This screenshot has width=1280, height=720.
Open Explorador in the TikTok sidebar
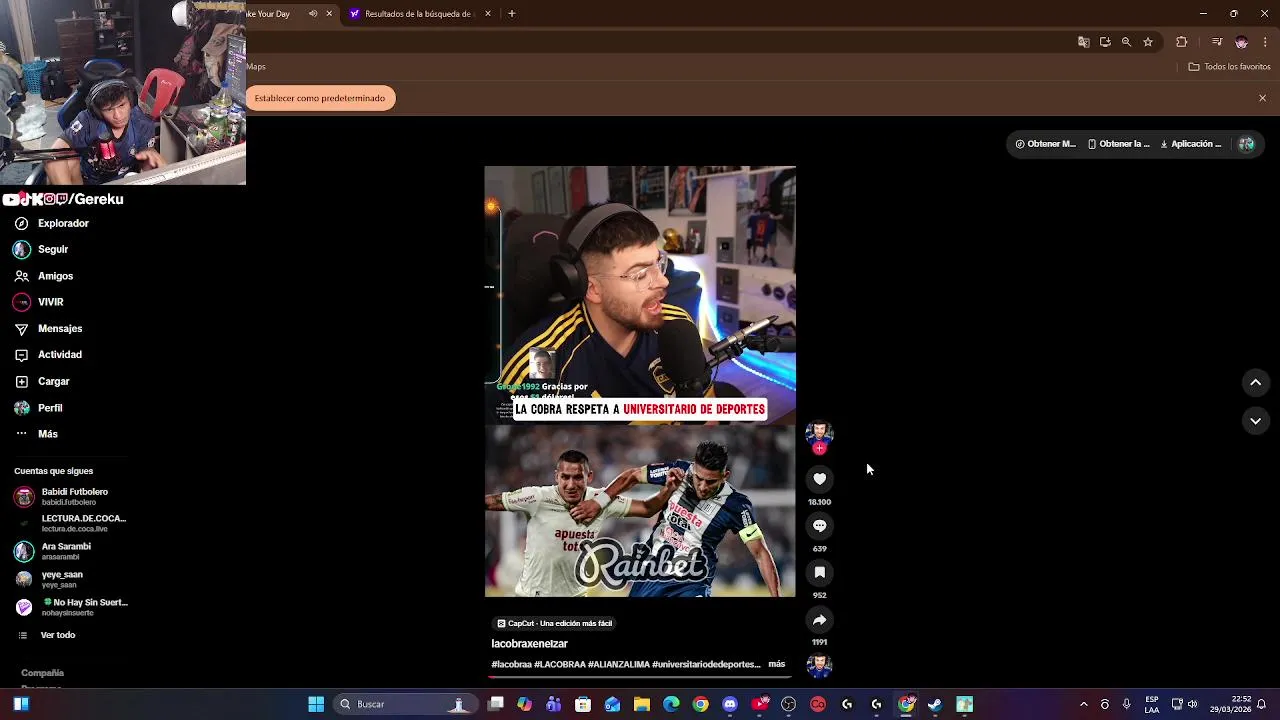[52, 223]
